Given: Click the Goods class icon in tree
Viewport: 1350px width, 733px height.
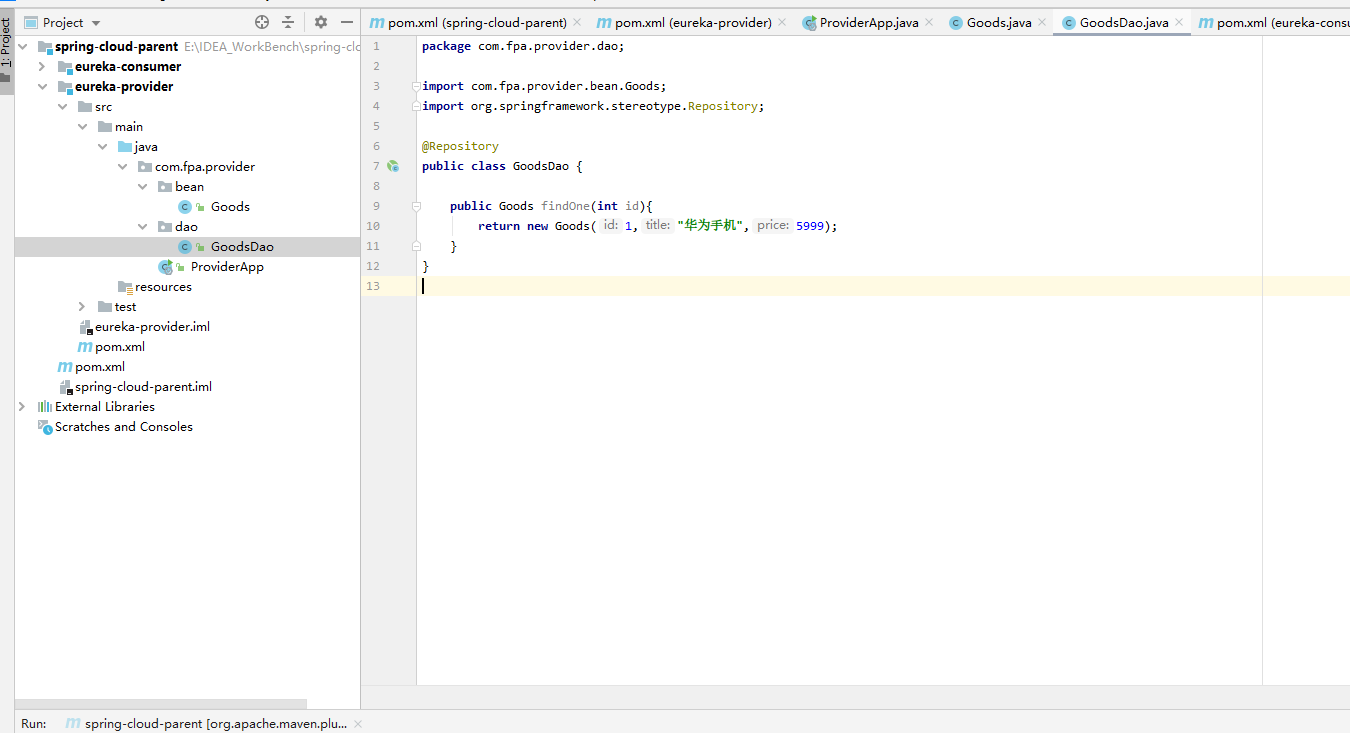Looking at the screenshot, I should tap(185, 207).
